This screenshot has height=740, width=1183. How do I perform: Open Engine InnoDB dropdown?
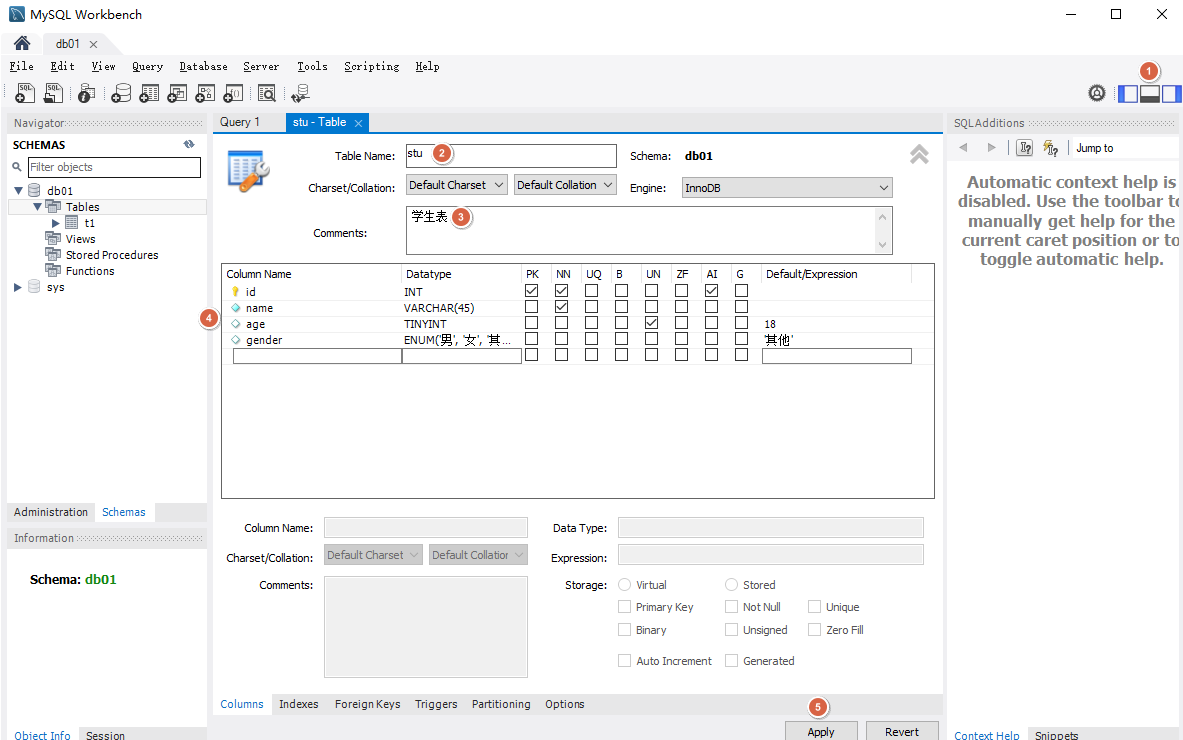coord(787,188)
